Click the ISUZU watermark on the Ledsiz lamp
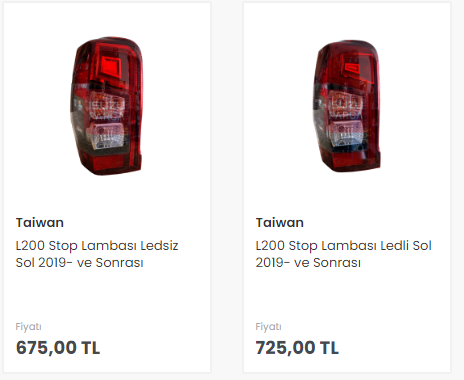Screen dimensions: 464x380 [107, 106]
